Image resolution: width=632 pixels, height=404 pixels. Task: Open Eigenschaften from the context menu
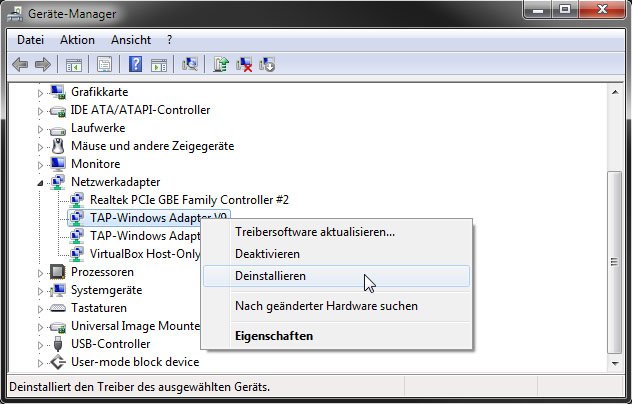336,336
